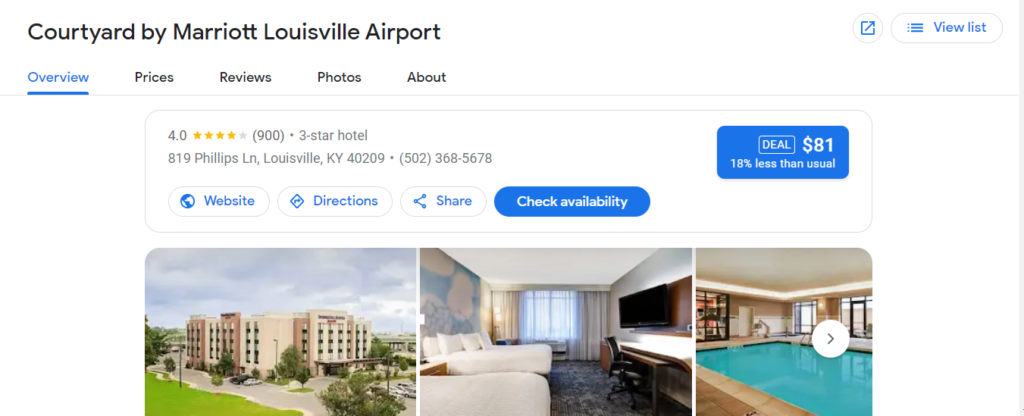The height and width of the screenshot is (416, 1024).
Task: Open the guest room bedroom photo
Action: 556,332
